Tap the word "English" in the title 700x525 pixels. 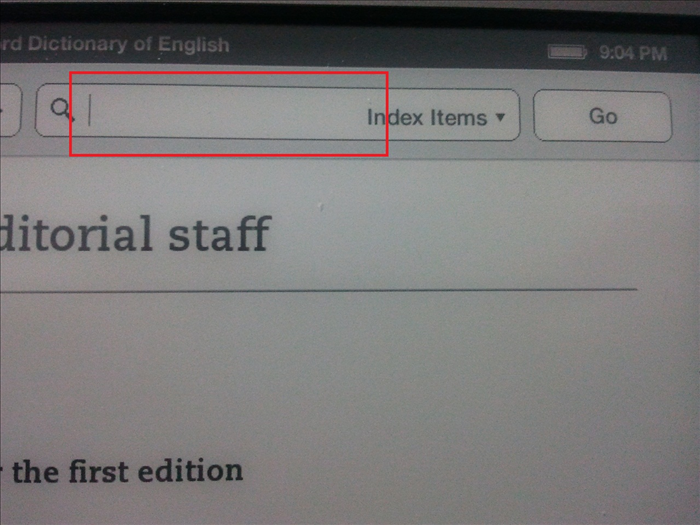194,45
